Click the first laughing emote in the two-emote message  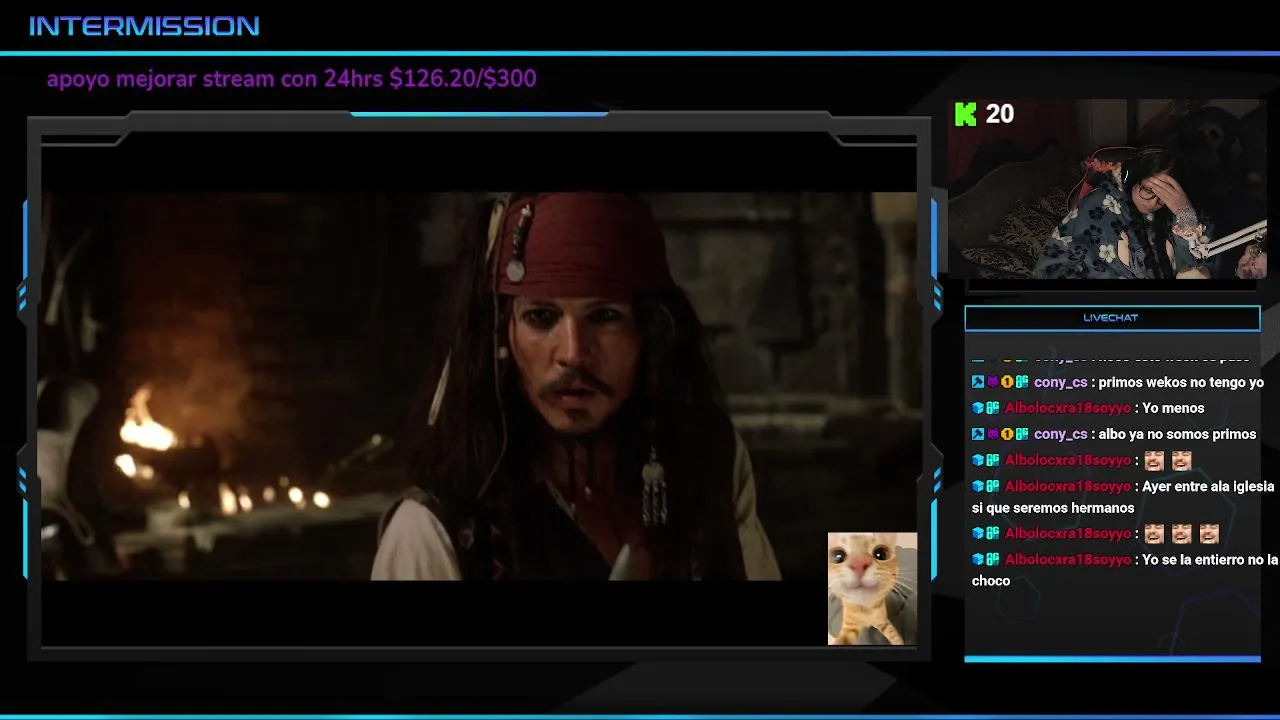[1154, 460]
